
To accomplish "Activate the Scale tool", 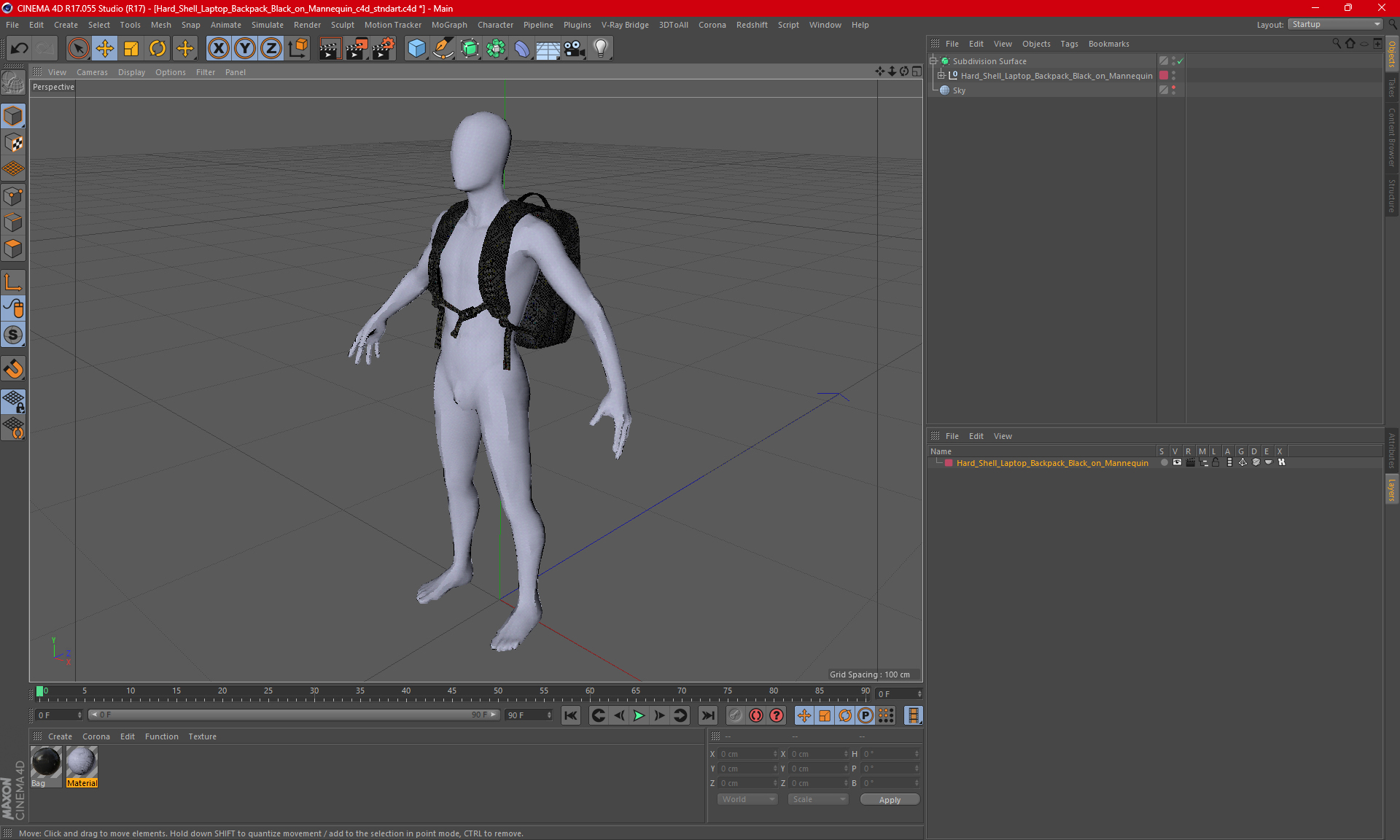I will 131,49.
